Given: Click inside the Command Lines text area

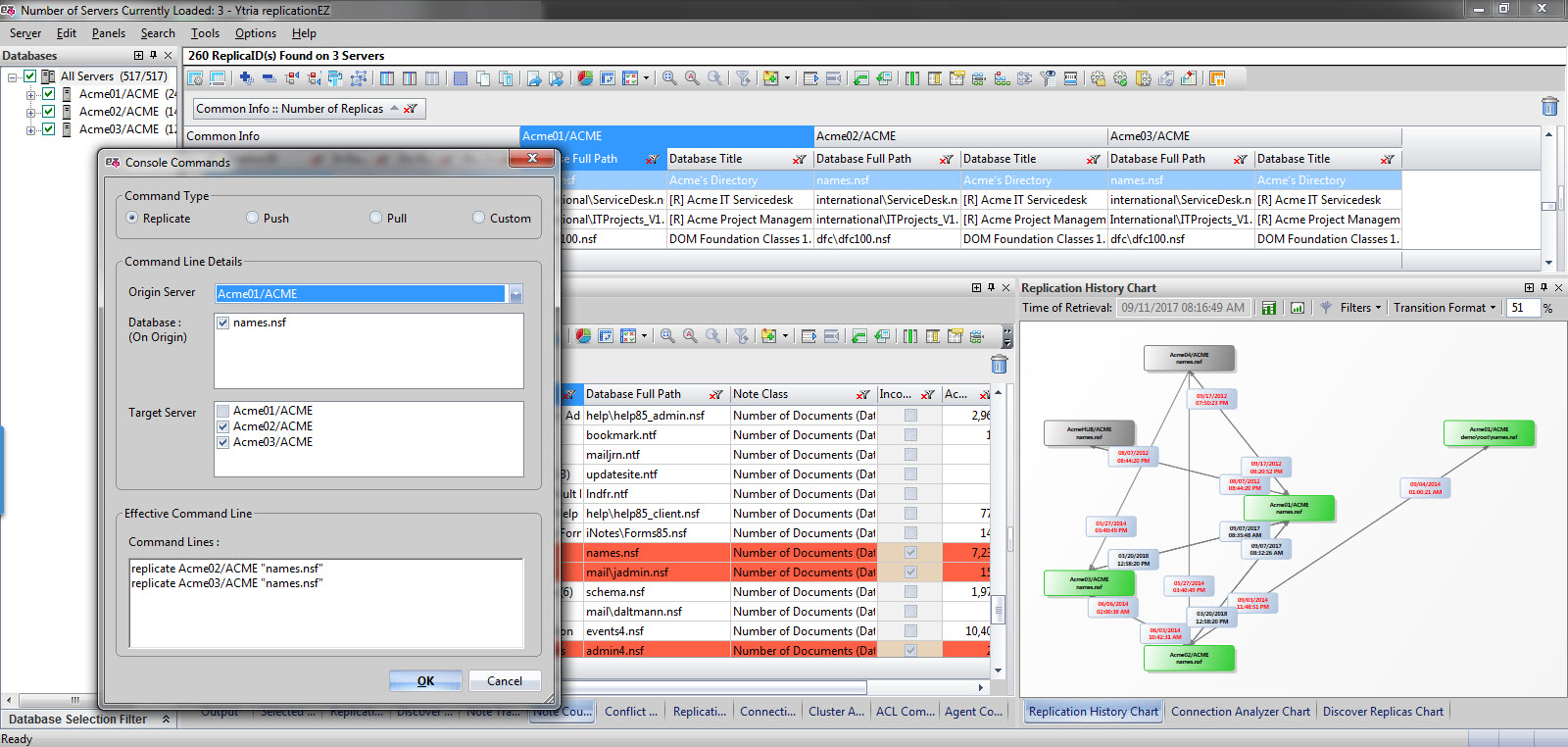Looking at the screenshot, I should [326, 603].
